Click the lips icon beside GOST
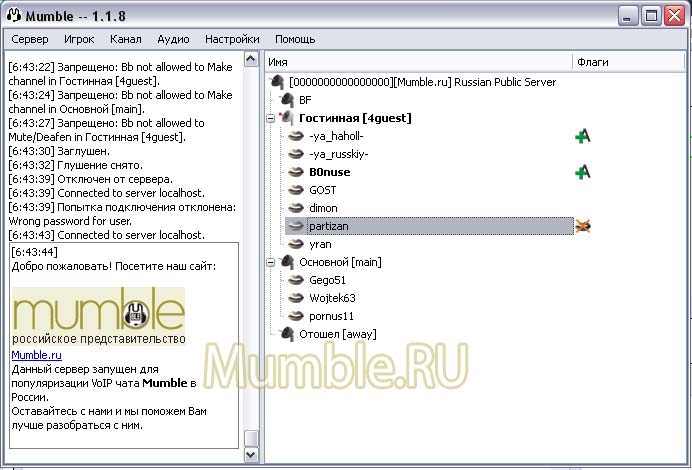The width and height of the screenshot is (692, 470). click(296, 190)
